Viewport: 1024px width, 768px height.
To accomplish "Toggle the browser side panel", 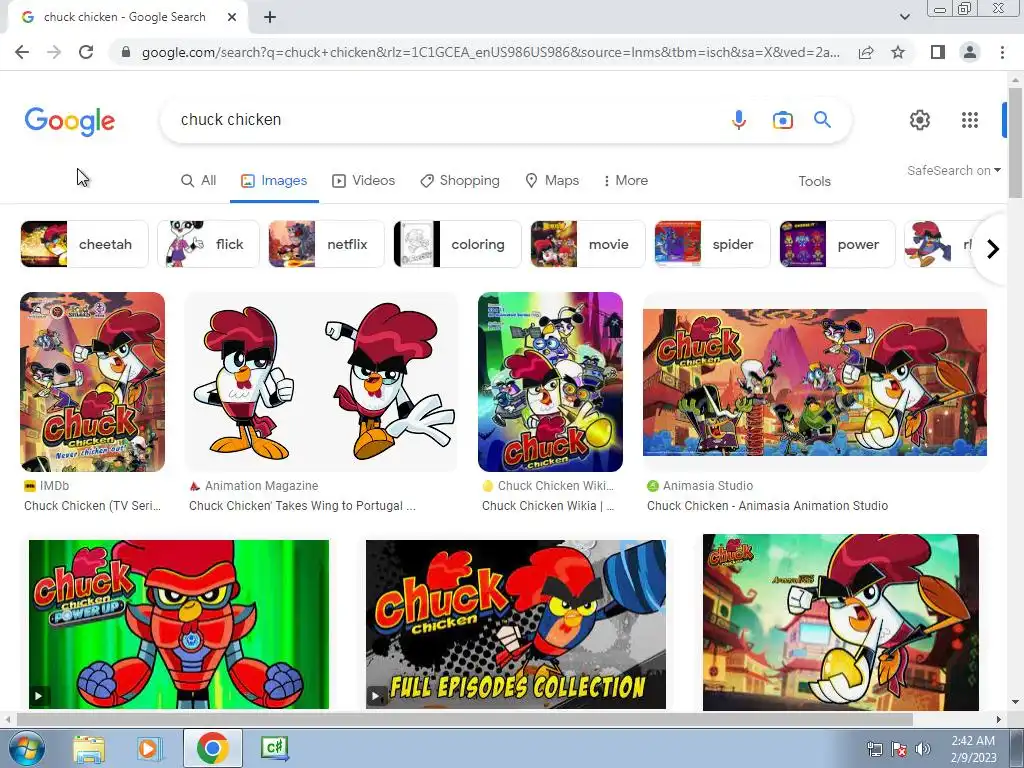I will (938, 52).
